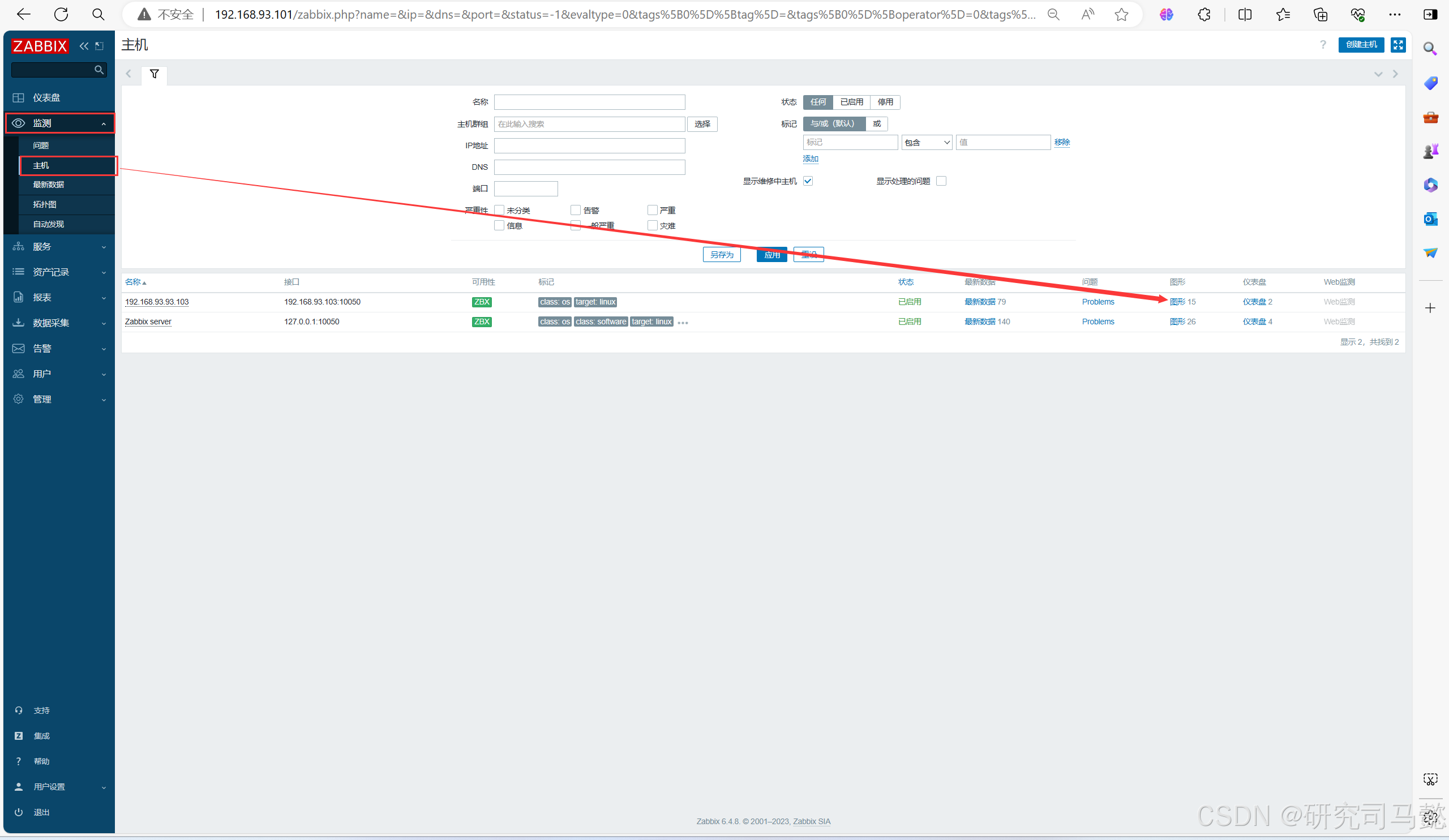Select 任何 status option
Screen dimensions: 1449x840
818,102
